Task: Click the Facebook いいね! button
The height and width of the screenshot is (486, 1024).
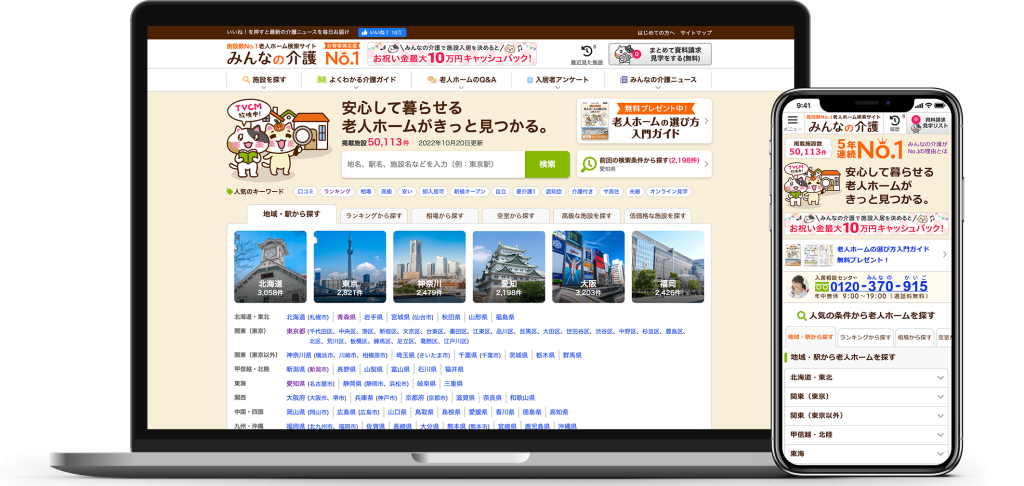Action: click(381, 32)
